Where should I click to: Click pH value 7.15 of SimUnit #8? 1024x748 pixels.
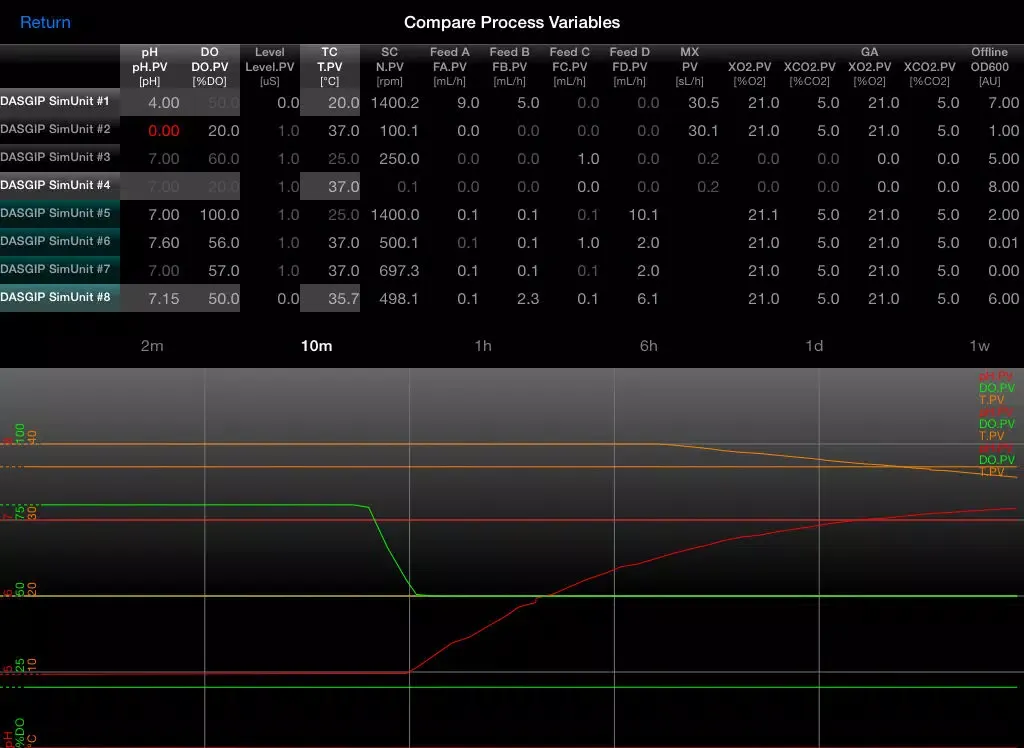click(x=164, y=299)
